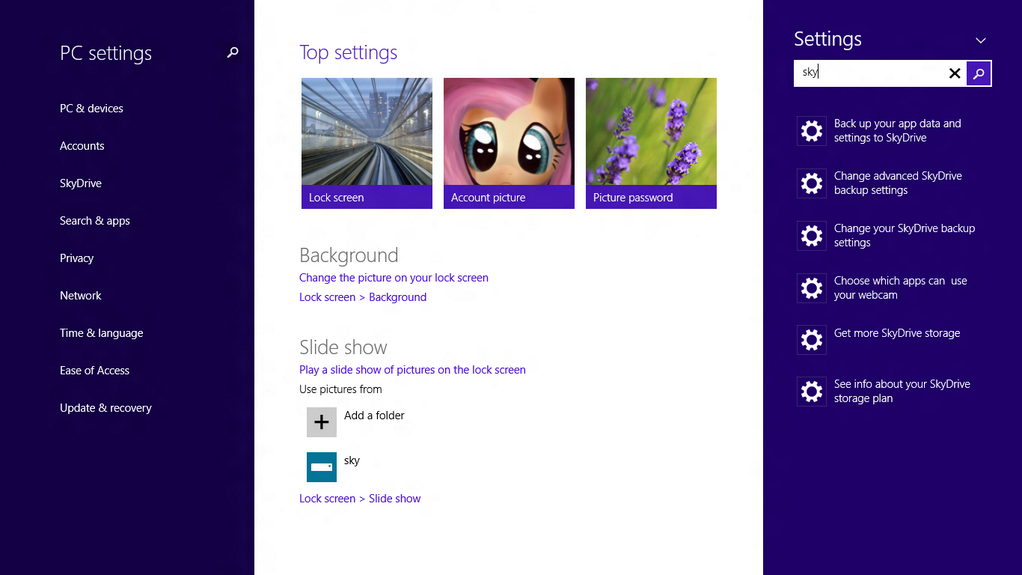Open Get more SkyDrive storage result
This screenshot has height=575, width=1022.
896,333
